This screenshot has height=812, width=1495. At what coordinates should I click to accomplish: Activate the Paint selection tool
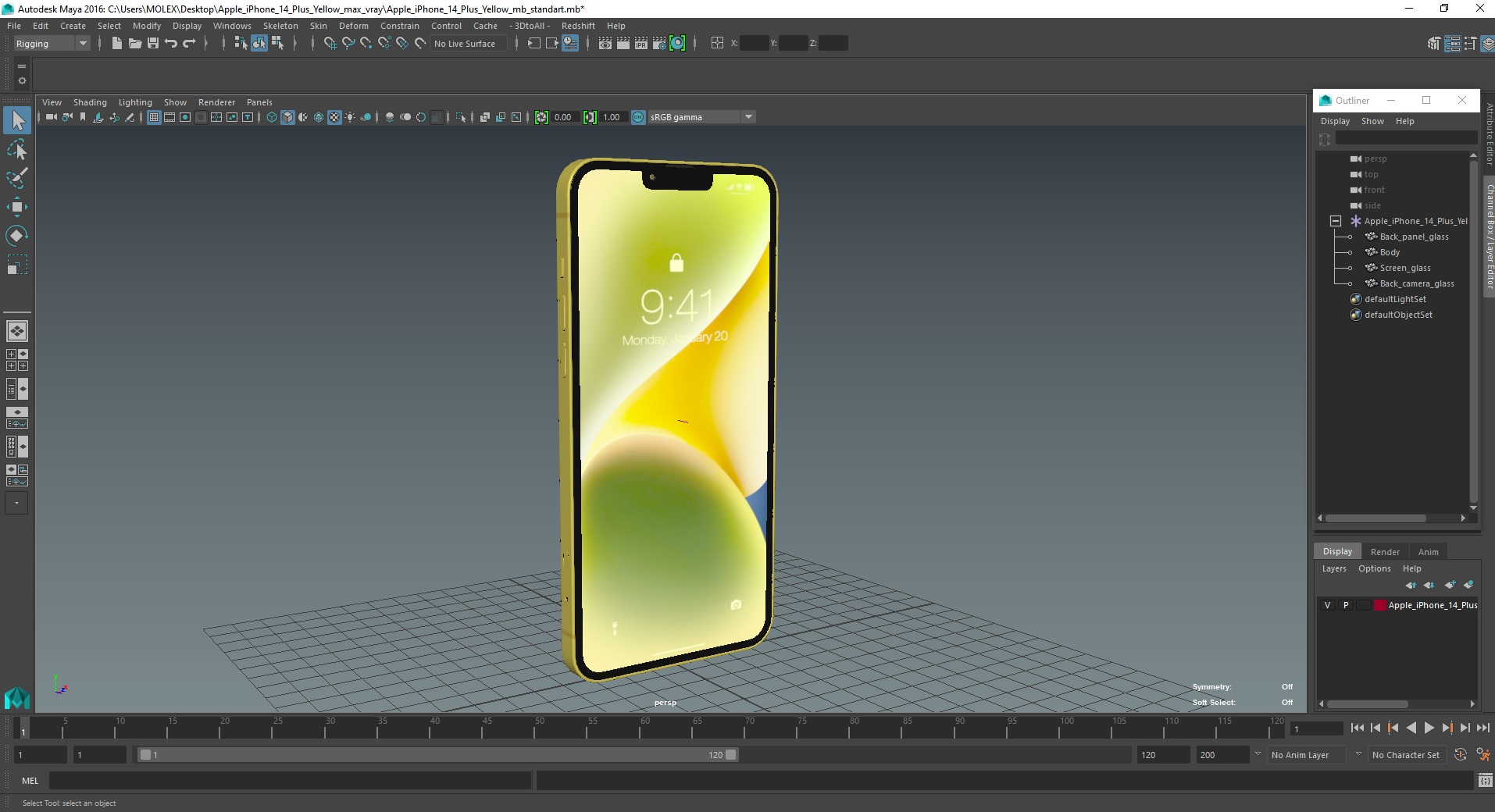tap(17, 178)
